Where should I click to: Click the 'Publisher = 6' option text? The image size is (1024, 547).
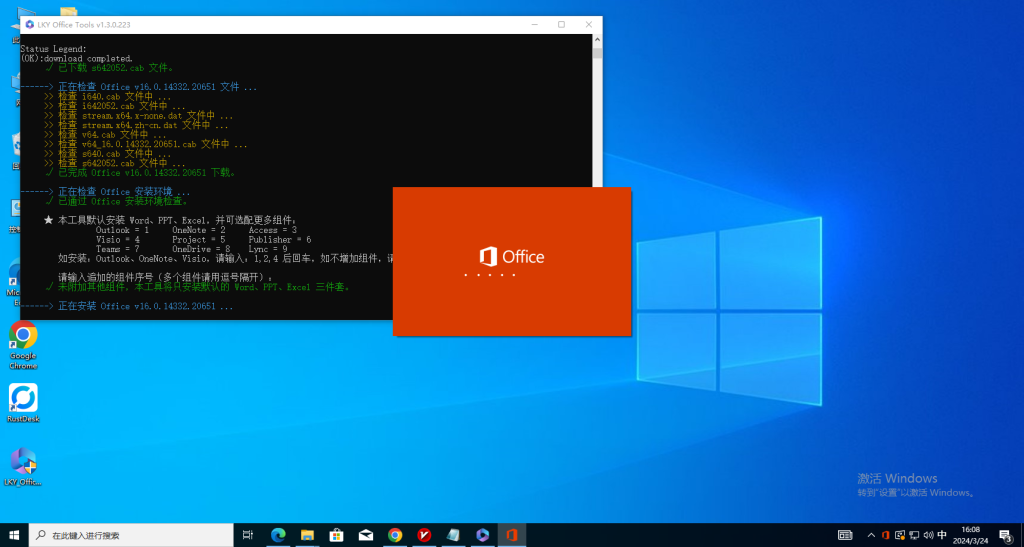pyautogui.click(x=280, y=240)
